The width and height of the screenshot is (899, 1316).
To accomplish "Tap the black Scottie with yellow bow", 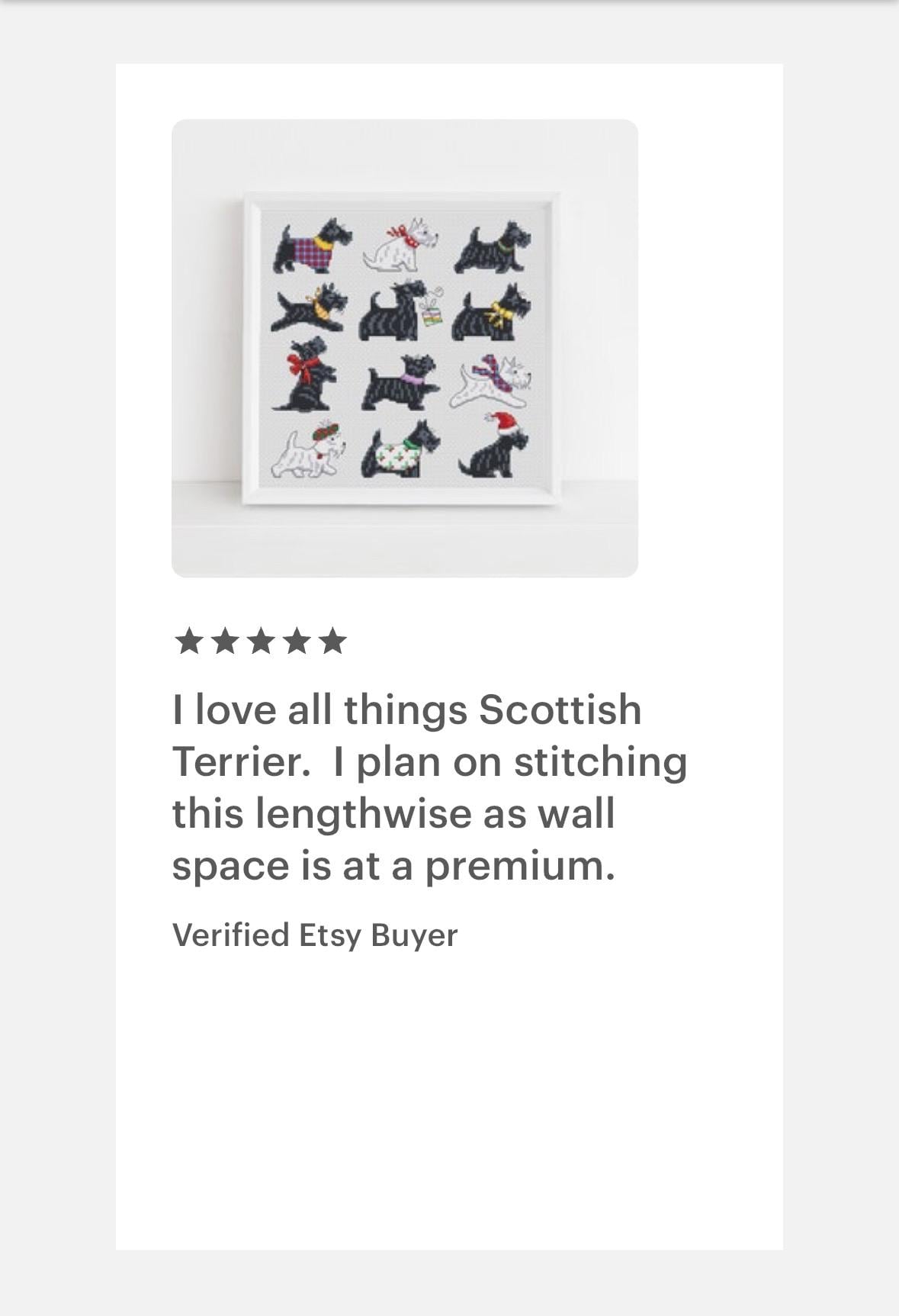I will click(x=492, y=313).
